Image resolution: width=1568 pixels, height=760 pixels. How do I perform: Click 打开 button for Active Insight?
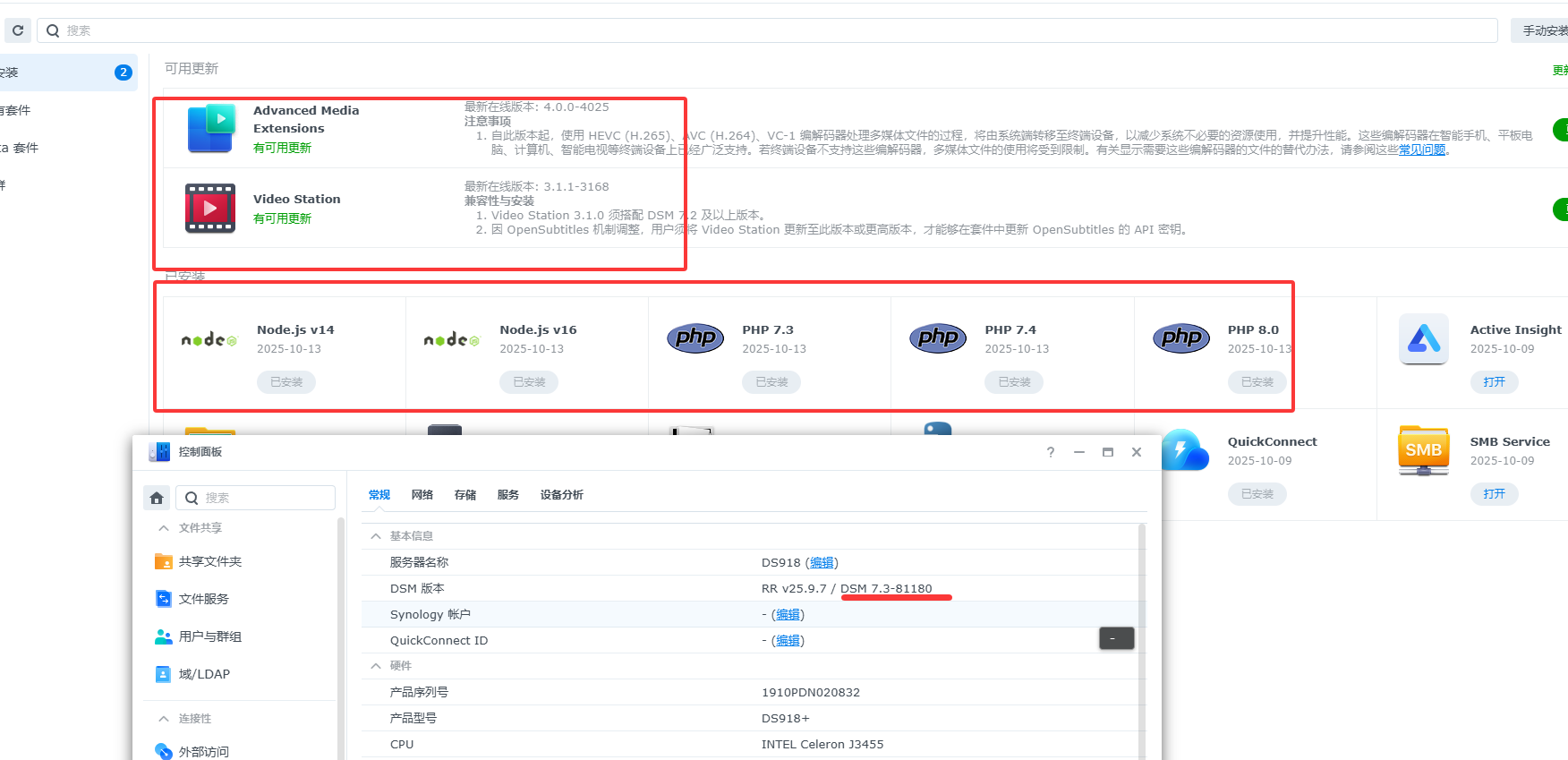[x=1494, y=382]
